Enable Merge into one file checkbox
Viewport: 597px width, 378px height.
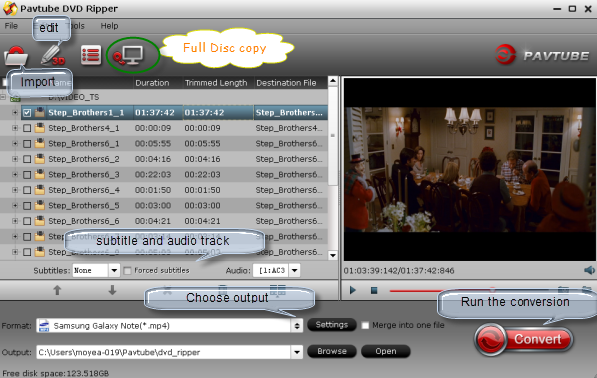[x=365, y=325]
